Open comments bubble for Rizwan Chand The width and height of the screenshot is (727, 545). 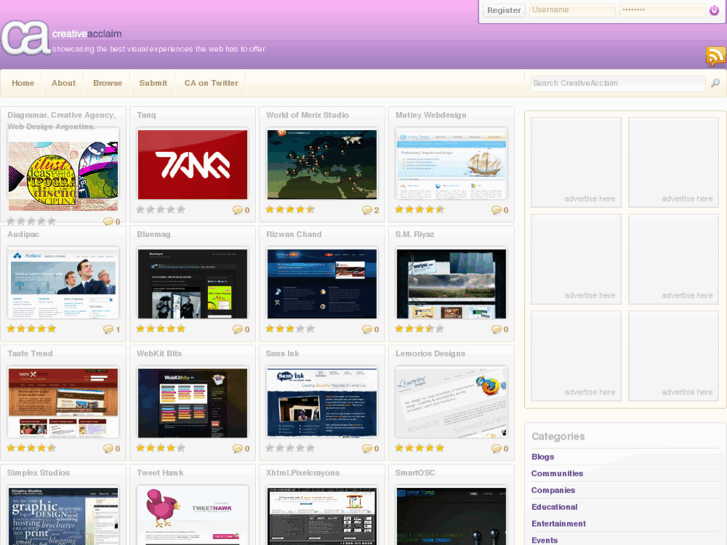(367, 329)
